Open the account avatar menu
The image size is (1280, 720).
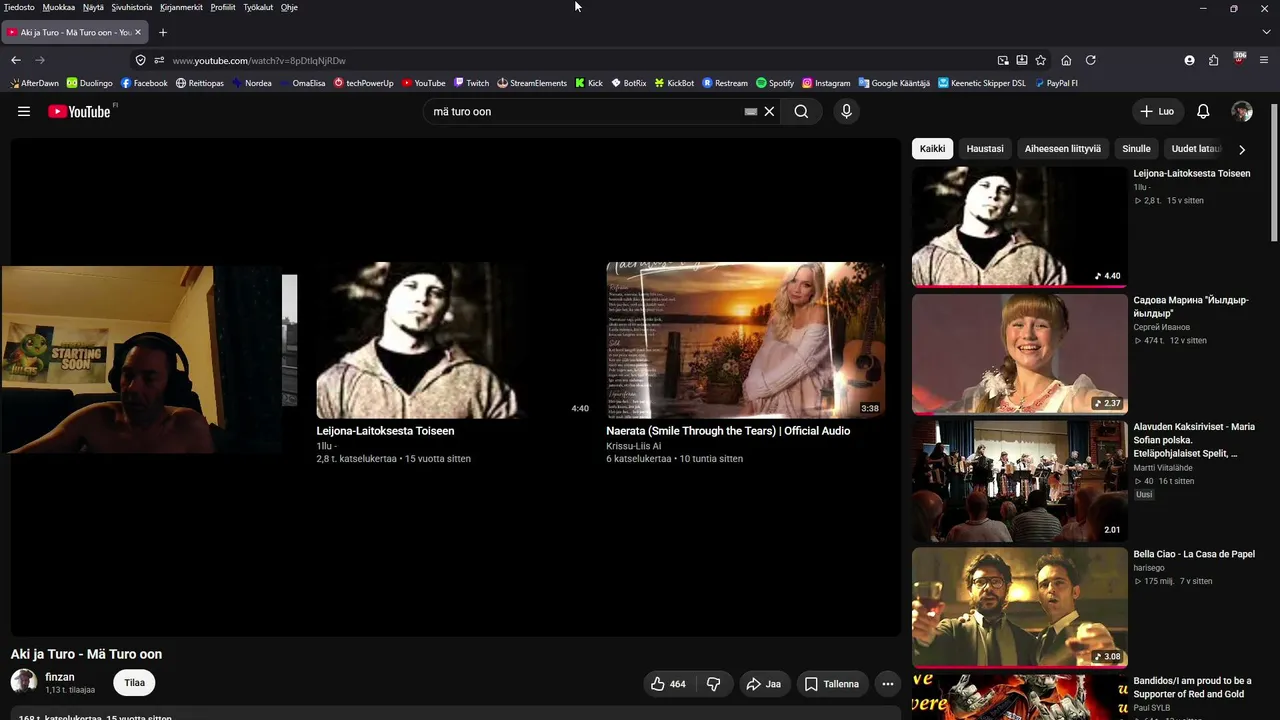[x=1242, y=111]
